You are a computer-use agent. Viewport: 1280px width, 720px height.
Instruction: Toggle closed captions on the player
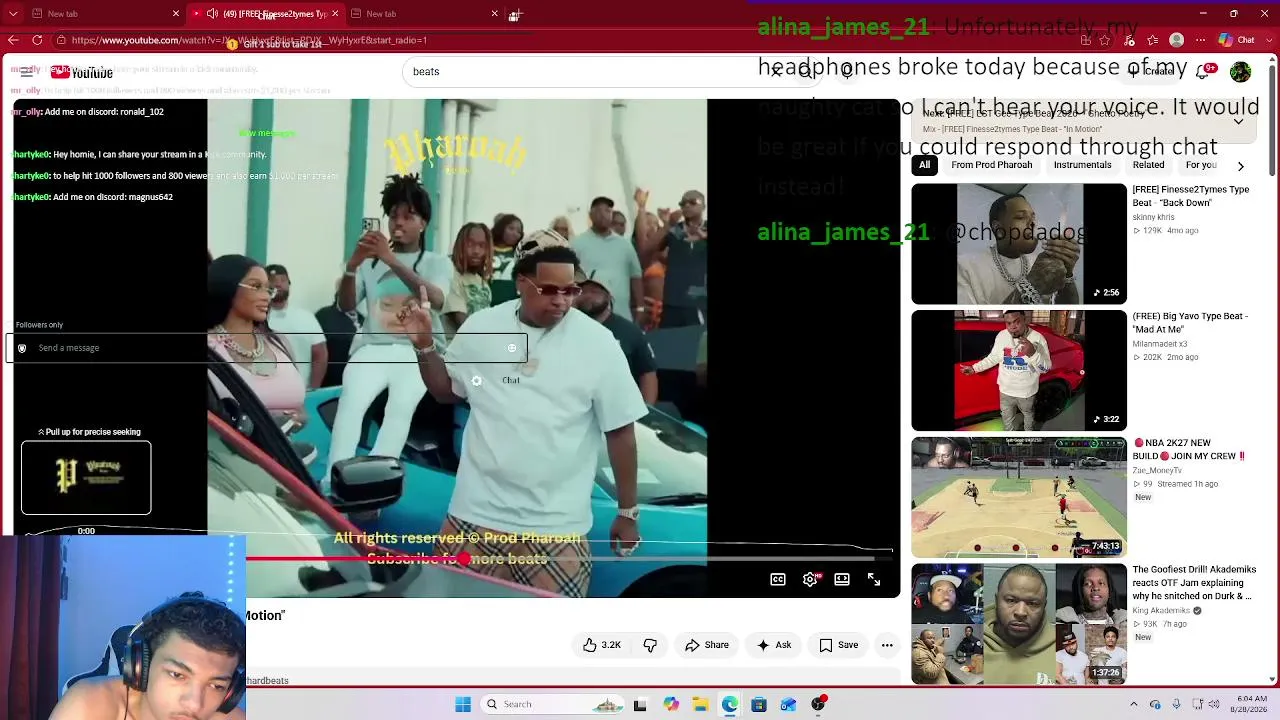coord(778,579)
